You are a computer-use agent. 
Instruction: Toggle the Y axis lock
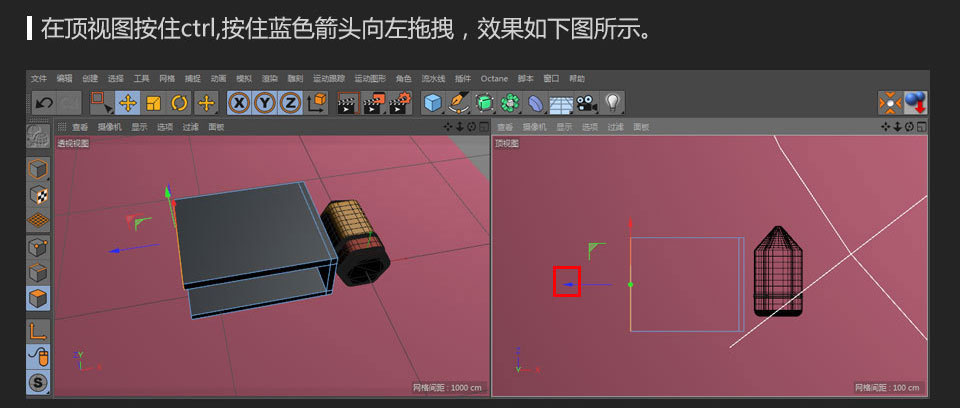tap(264, 103)
